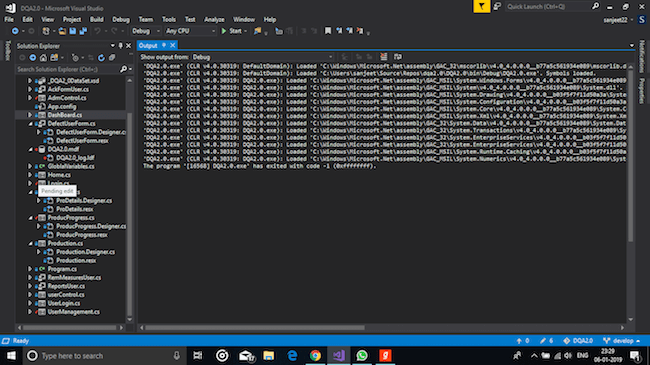Click the WhatsApp taskbar icon

(x=362, y=355)
